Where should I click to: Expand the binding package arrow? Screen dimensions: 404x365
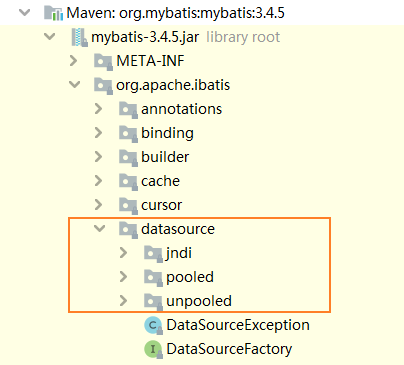(x=98, y=133)
